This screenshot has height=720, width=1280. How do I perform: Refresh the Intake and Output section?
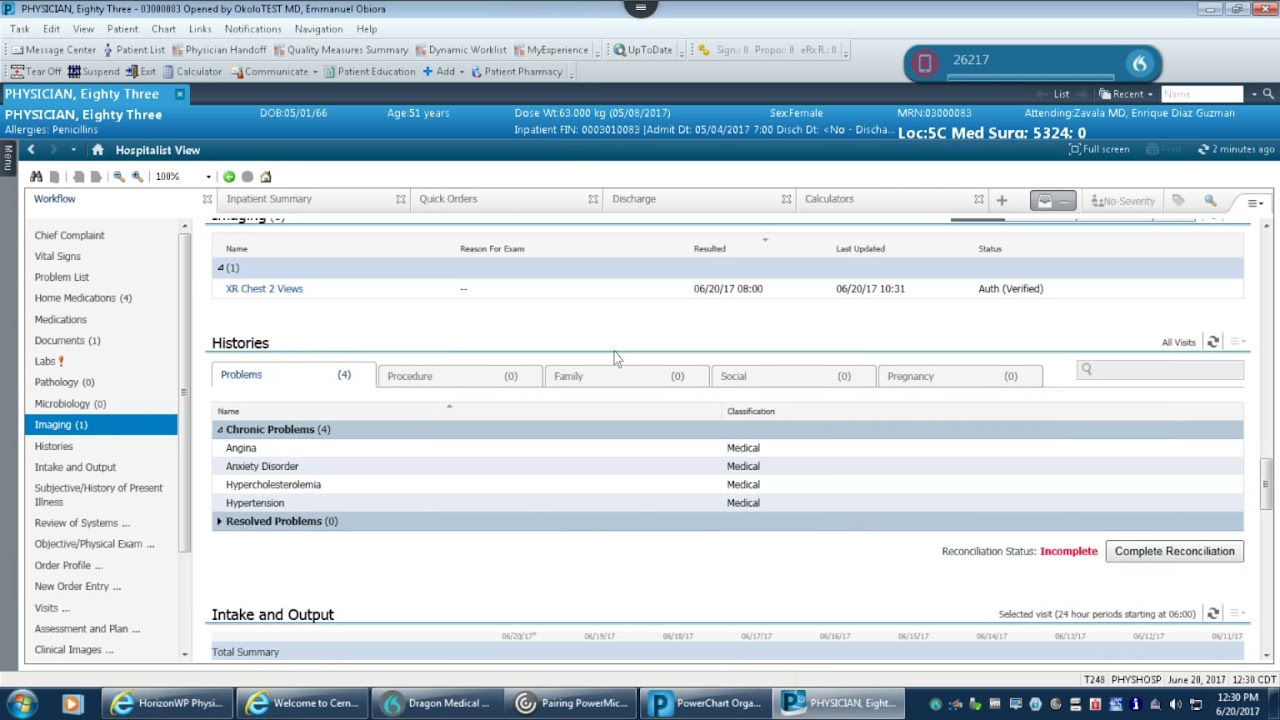click(1213, 614)
